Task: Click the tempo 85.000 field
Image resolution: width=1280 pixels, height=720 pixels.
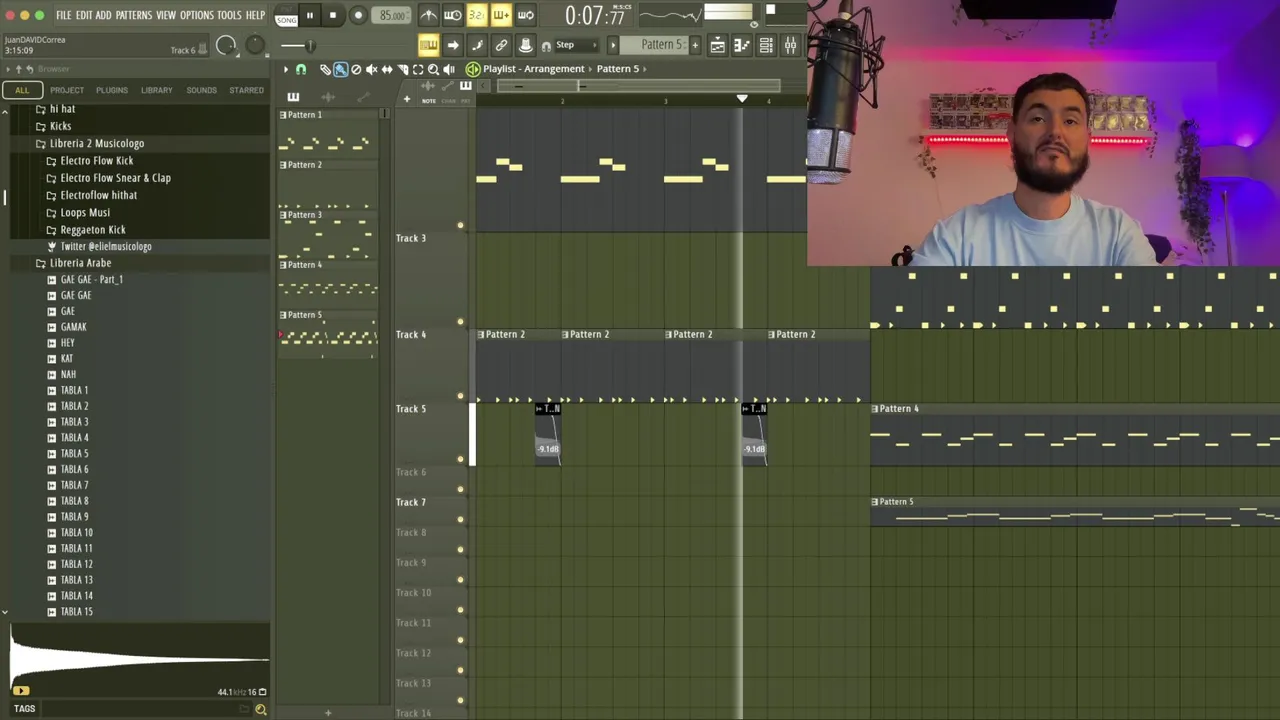Action: 391,15
